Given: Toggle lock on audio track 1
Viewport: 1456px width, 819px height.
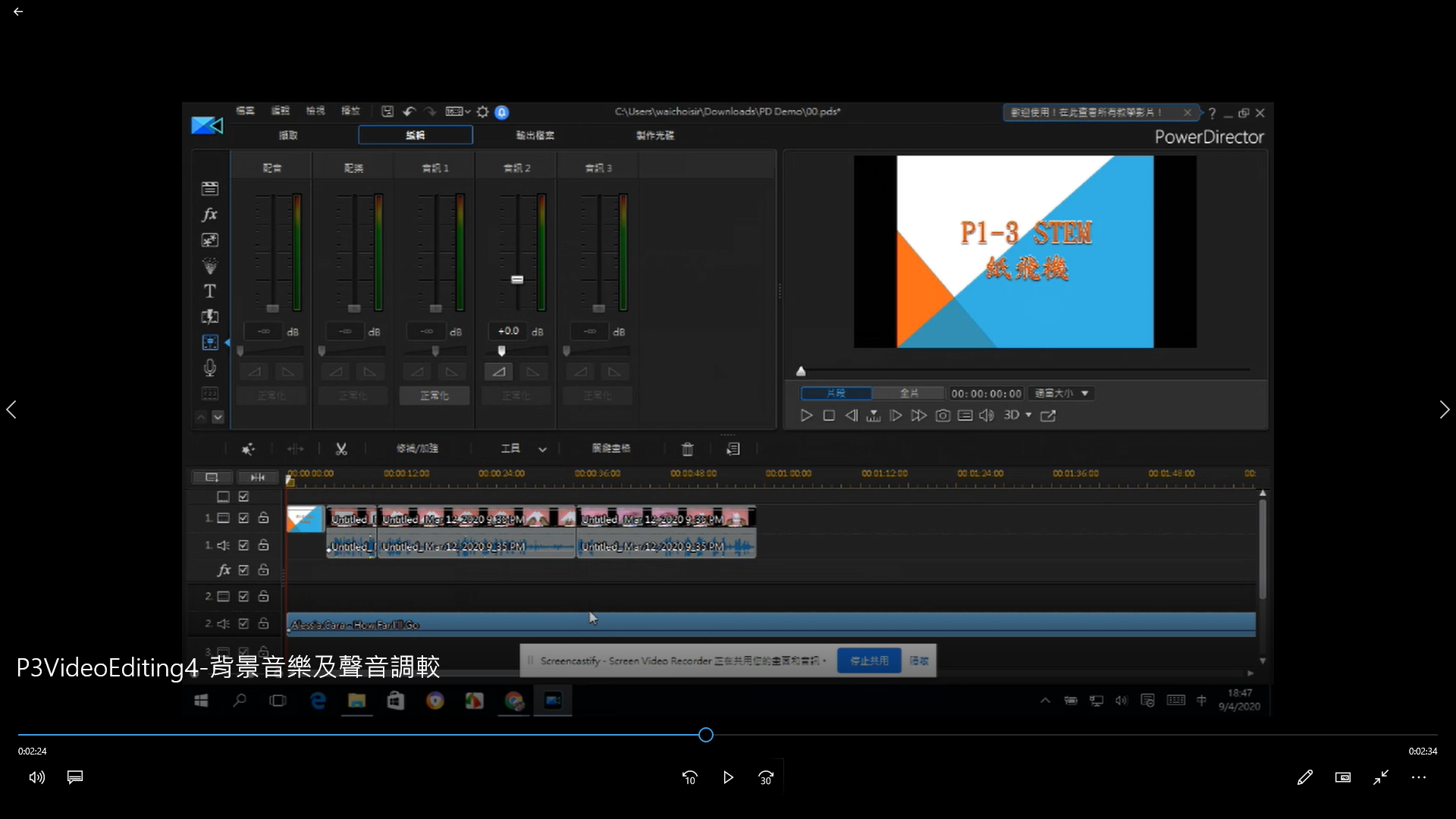Looking at the screenshot, I should [x=263, y=545].
